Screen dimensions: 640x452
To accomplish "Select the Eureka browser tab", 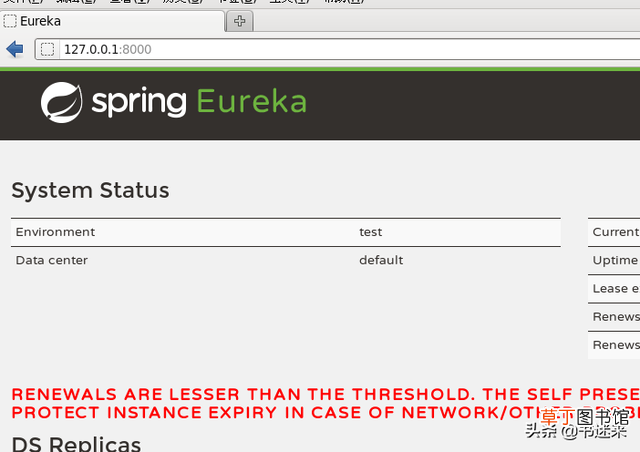I will pyautogui.click(x=112, y=21).
